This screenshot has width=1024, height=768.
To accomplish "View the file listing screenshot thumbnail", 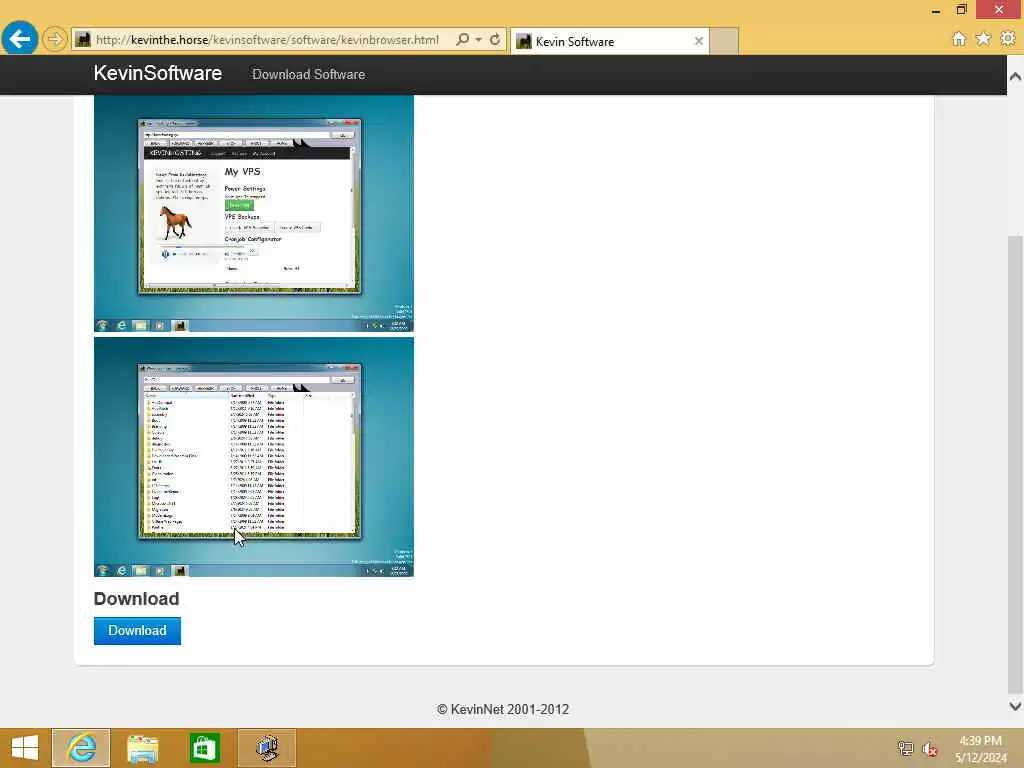I will (253, 457).
